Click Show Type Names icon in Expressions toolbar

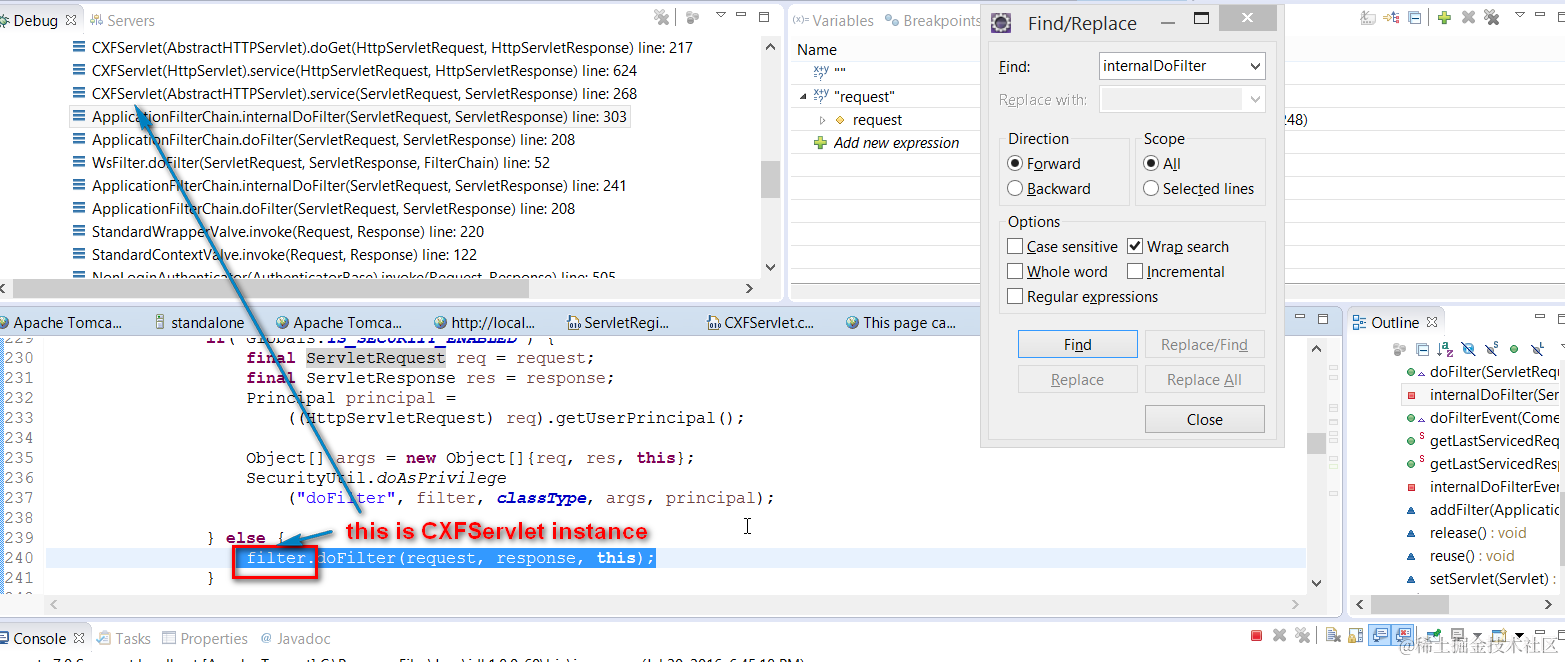point(1368,17)
